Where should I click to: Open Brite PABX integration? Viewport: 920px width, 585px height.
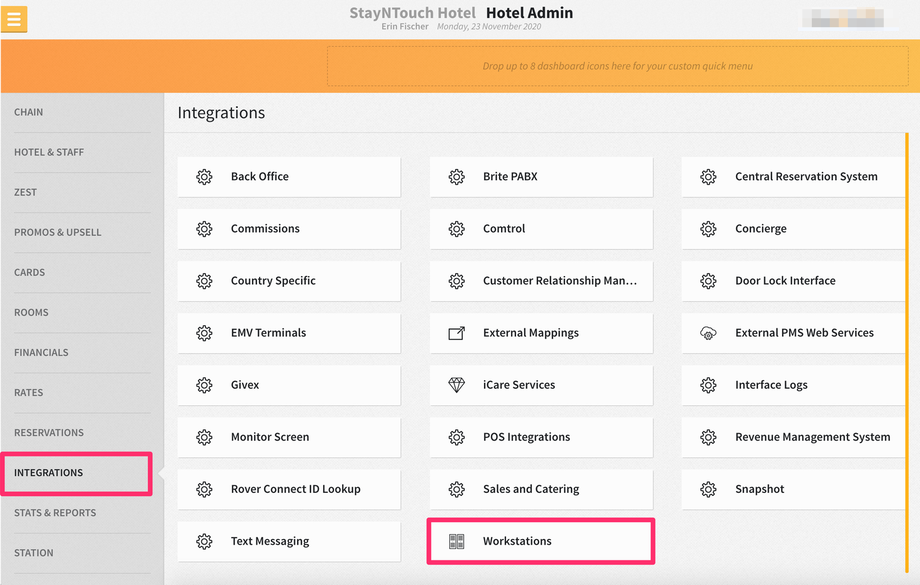pos(542,177)
